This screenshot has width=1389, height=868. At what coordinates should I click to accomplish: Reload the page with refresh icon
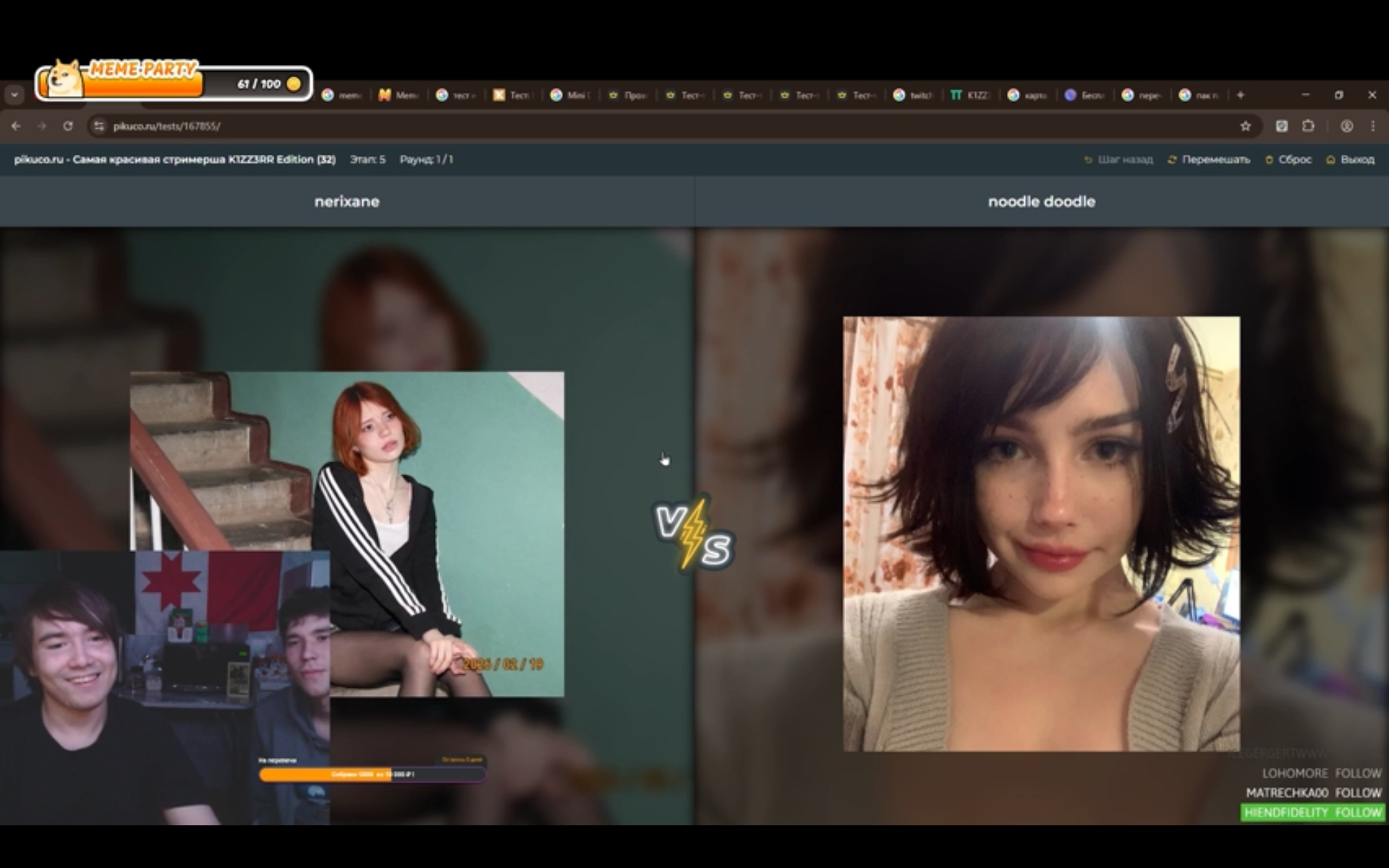pos(67,126)
